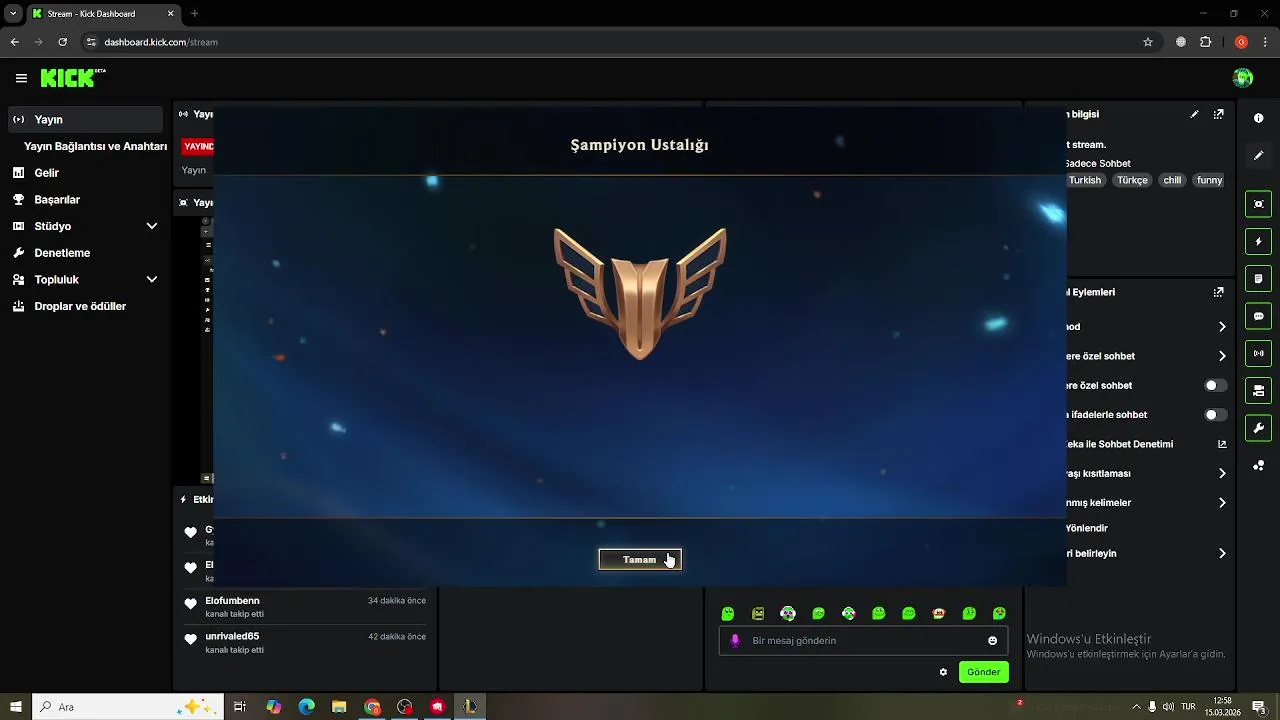Open the user avatar menu
The height and width of the screenshot is (720, 1280).
click(x=1243, y=78)
